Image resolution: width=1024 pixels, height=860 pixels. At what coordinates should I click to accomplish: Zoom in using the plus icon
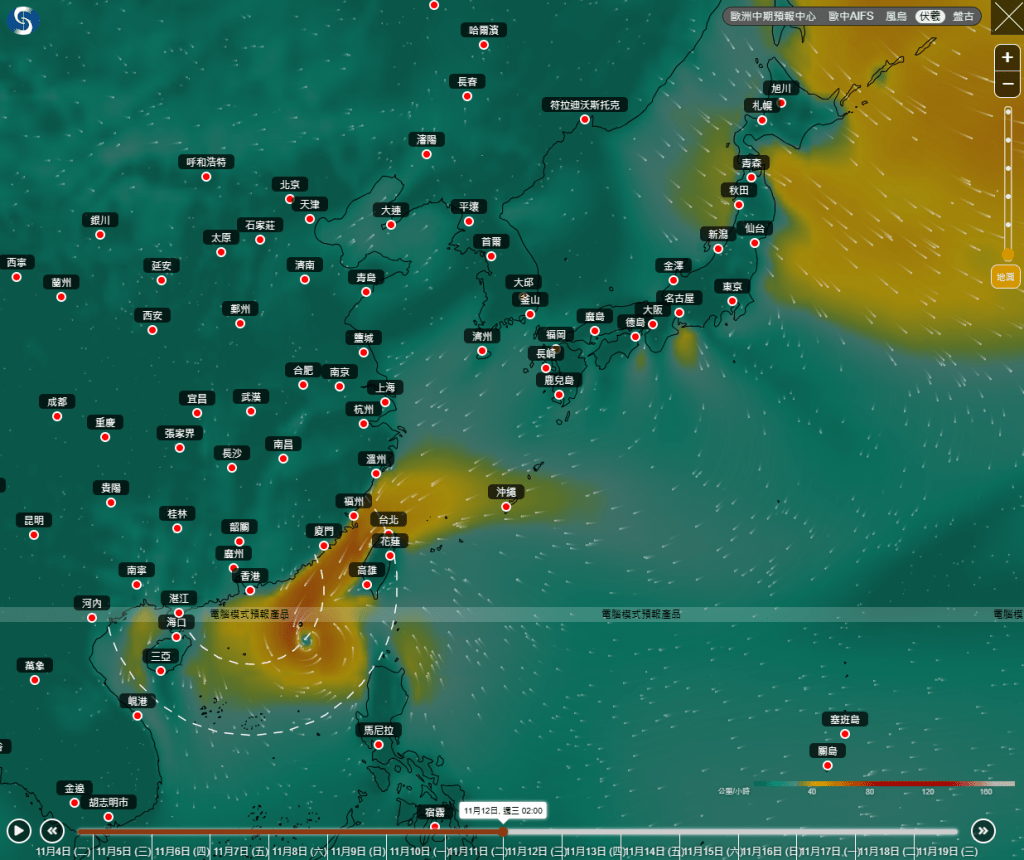[x=1007, y=57]
